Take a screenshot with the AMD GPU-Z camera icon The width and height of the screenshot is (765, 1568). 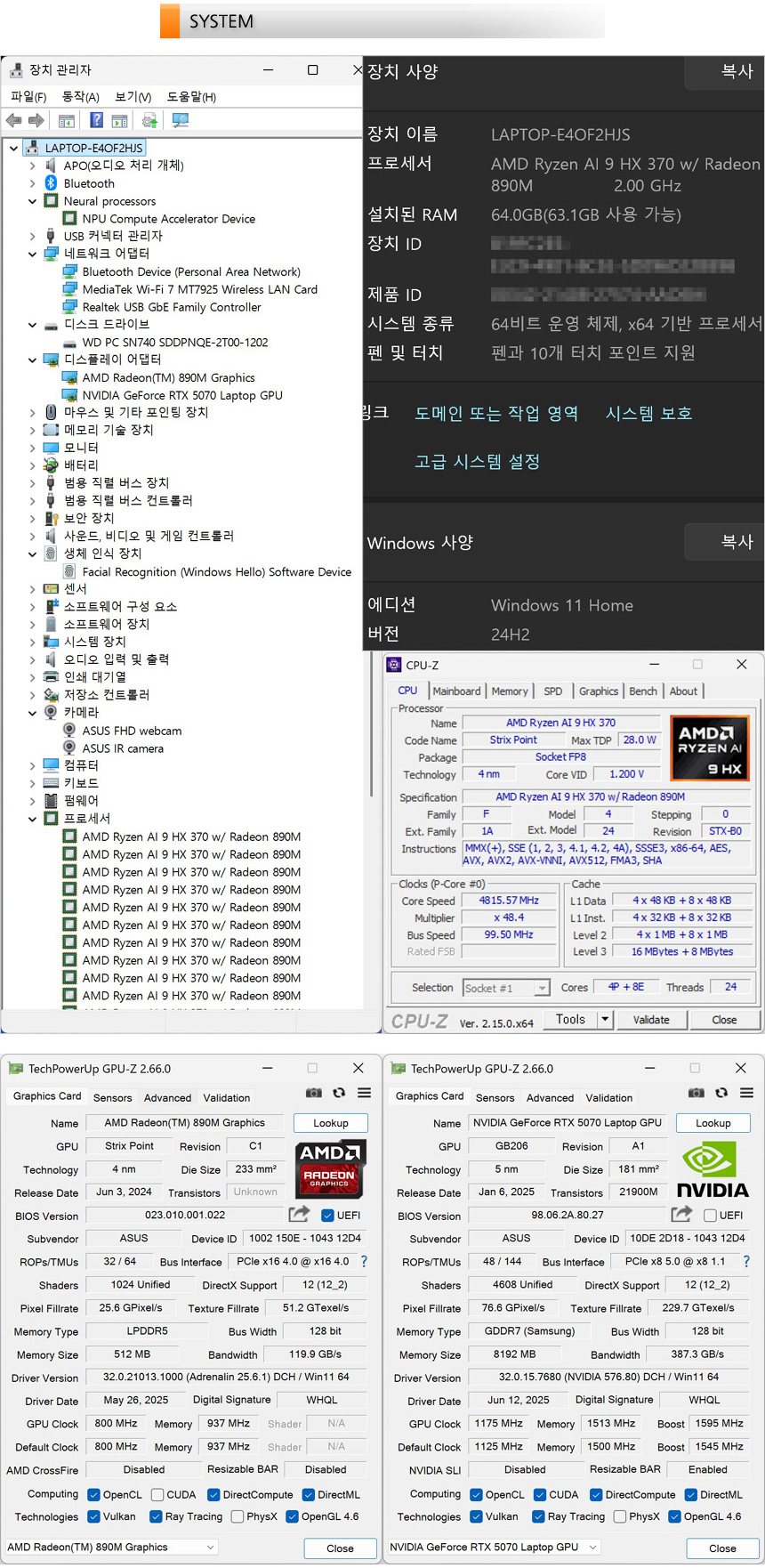[314, 1093]
